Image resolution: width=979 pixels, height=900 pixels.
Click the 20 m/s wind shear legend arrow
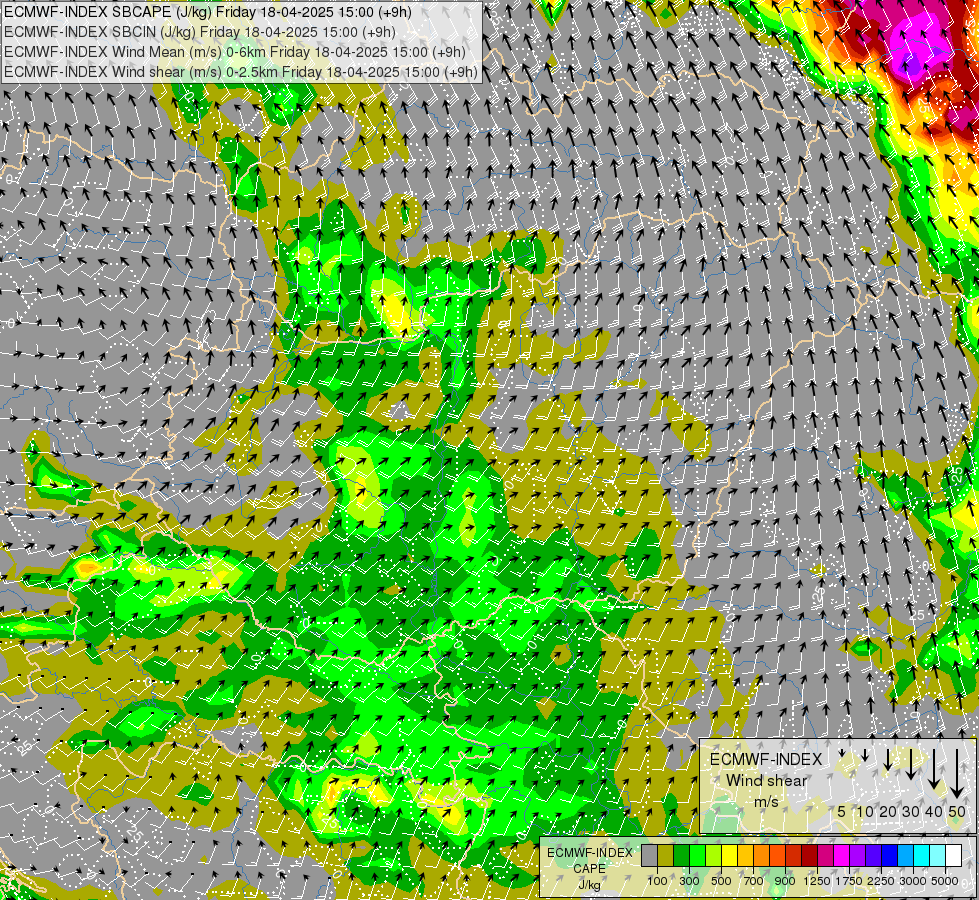[888, 759]
